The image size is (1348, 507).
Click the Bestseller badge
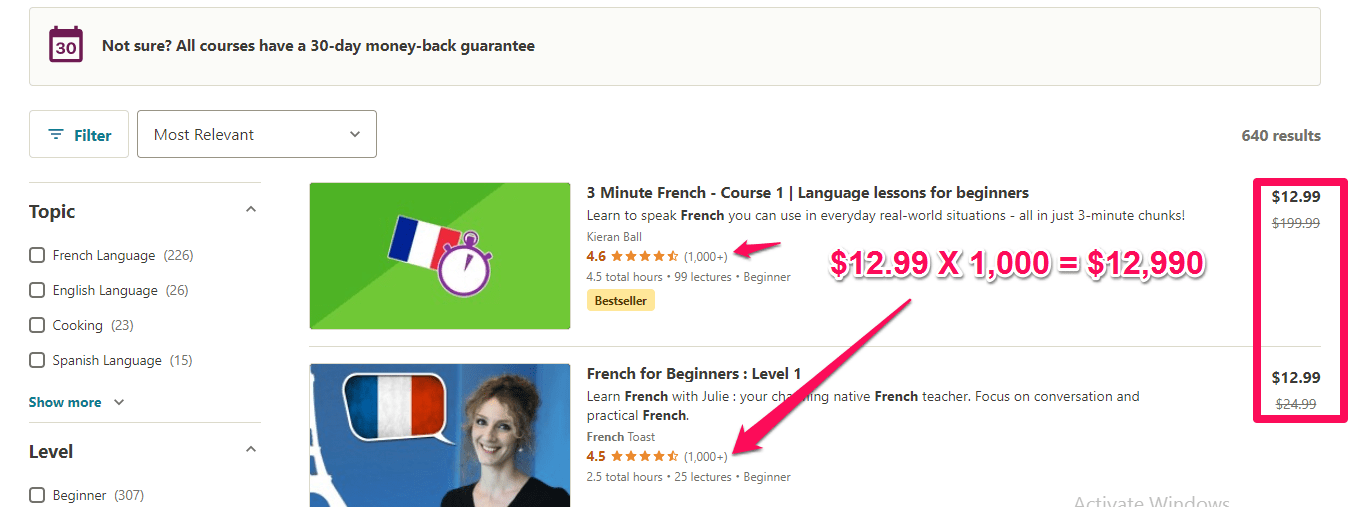(620, 300)
